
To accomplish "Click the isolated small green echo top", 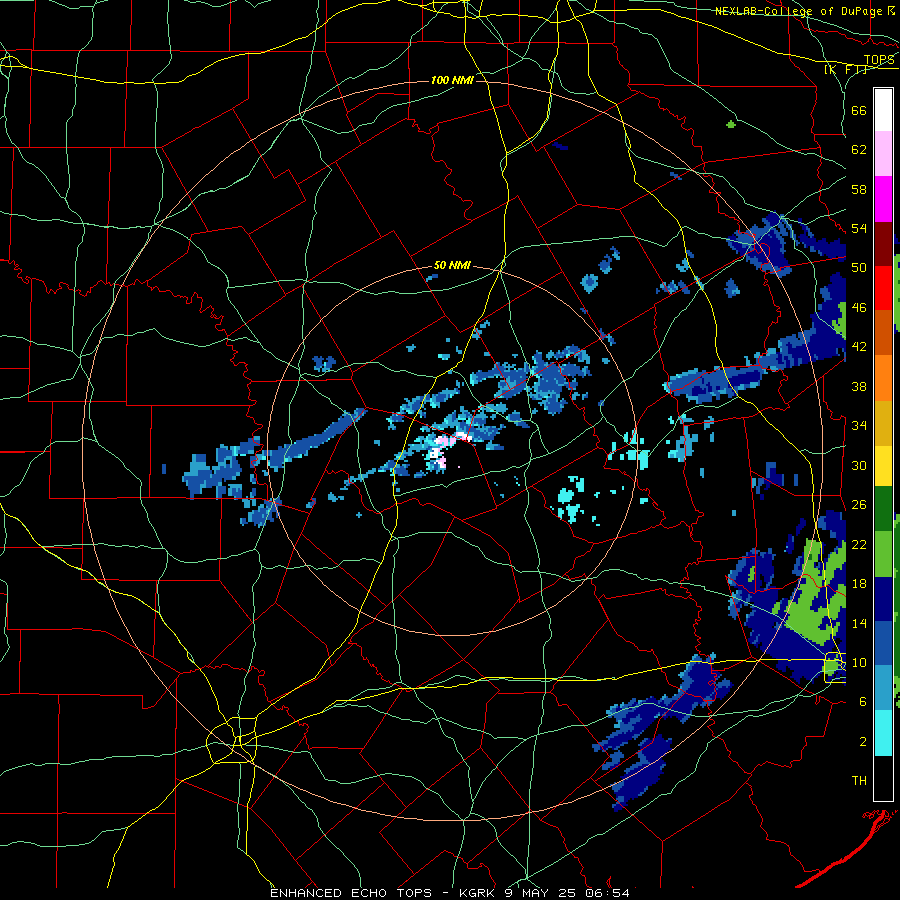I will (x=731, y=124).
